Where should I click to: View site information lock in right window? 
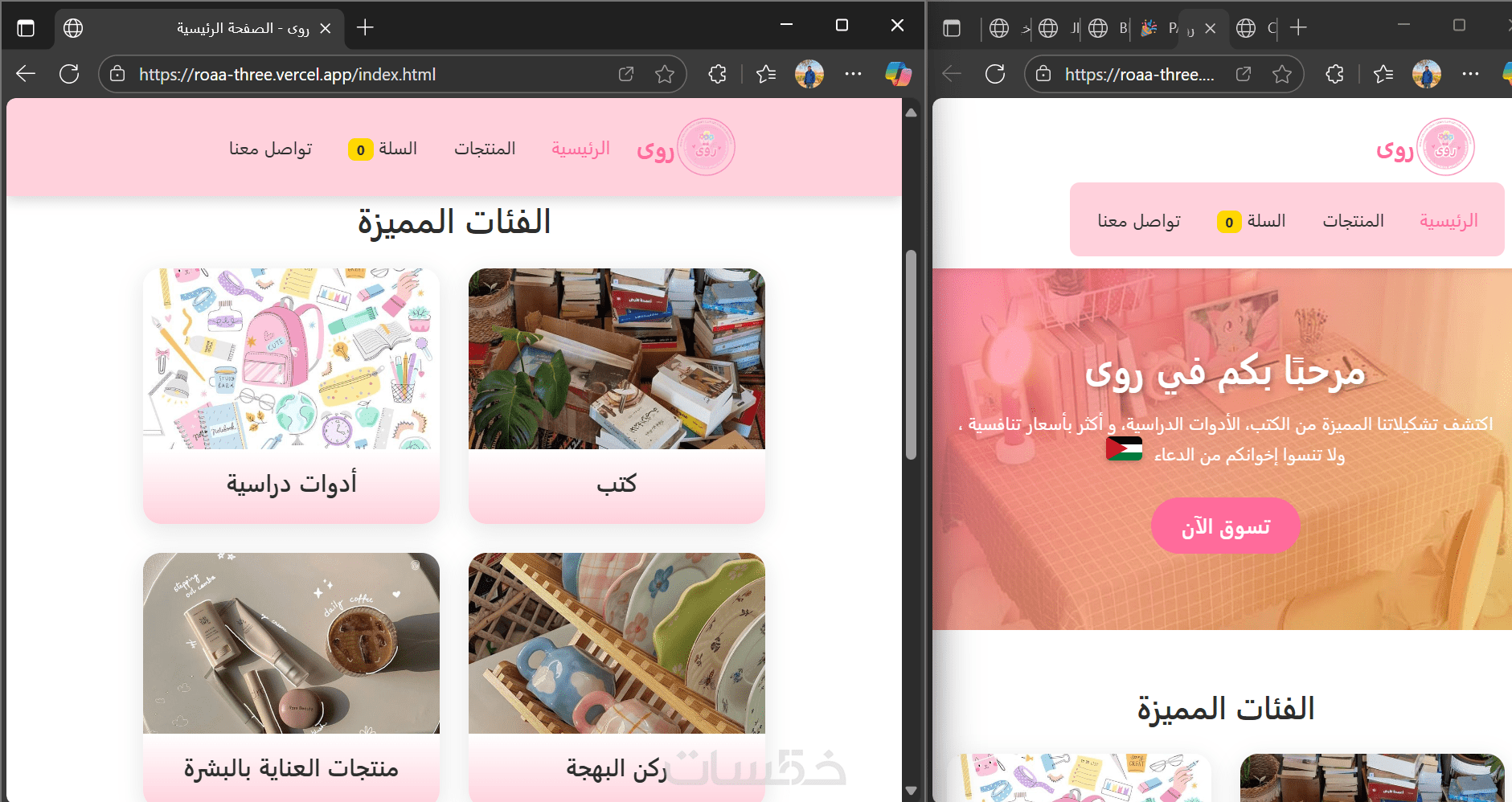coord(1043,74)
